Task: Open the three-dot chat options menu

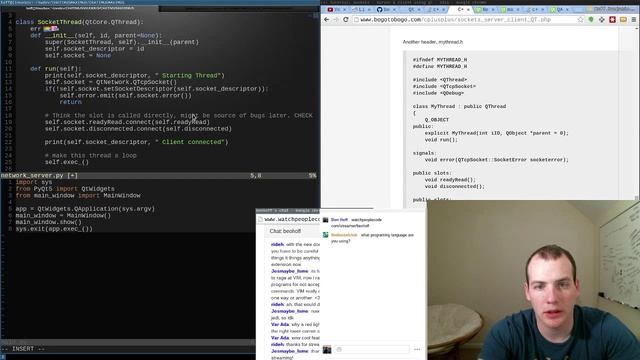Action: click(417, 349)
